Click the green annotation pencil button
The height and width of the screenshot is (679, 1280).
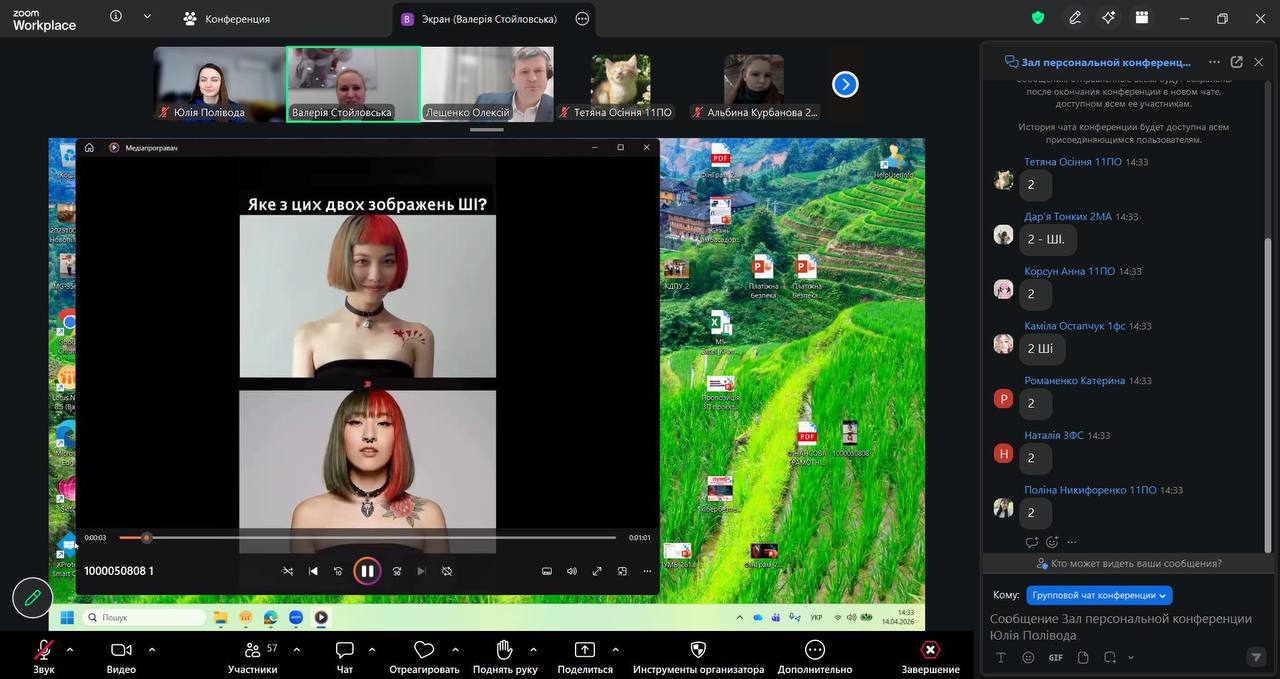[x=32, y=597]
